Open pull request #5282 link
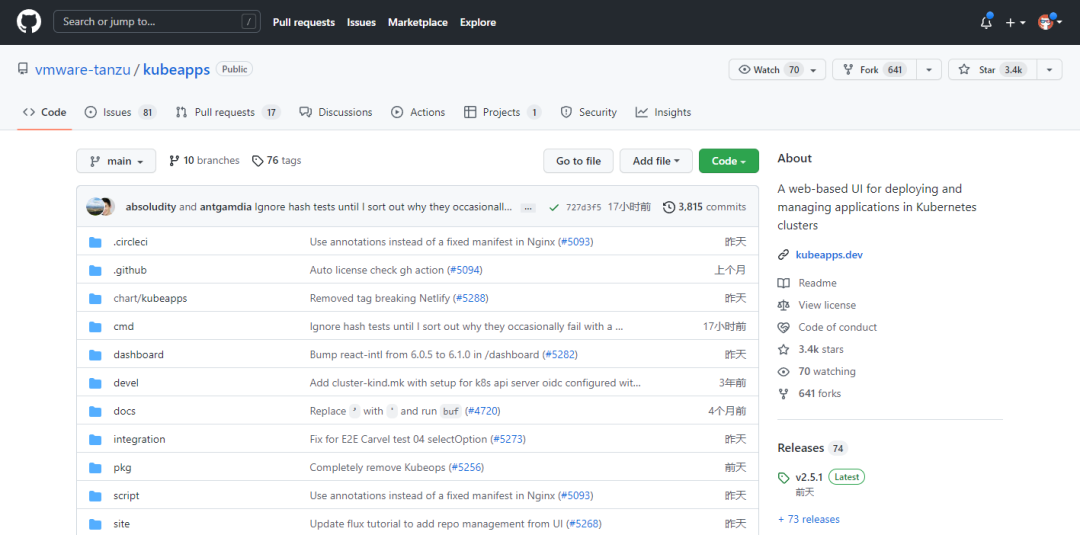The image size is (1080, 535). 560,355
